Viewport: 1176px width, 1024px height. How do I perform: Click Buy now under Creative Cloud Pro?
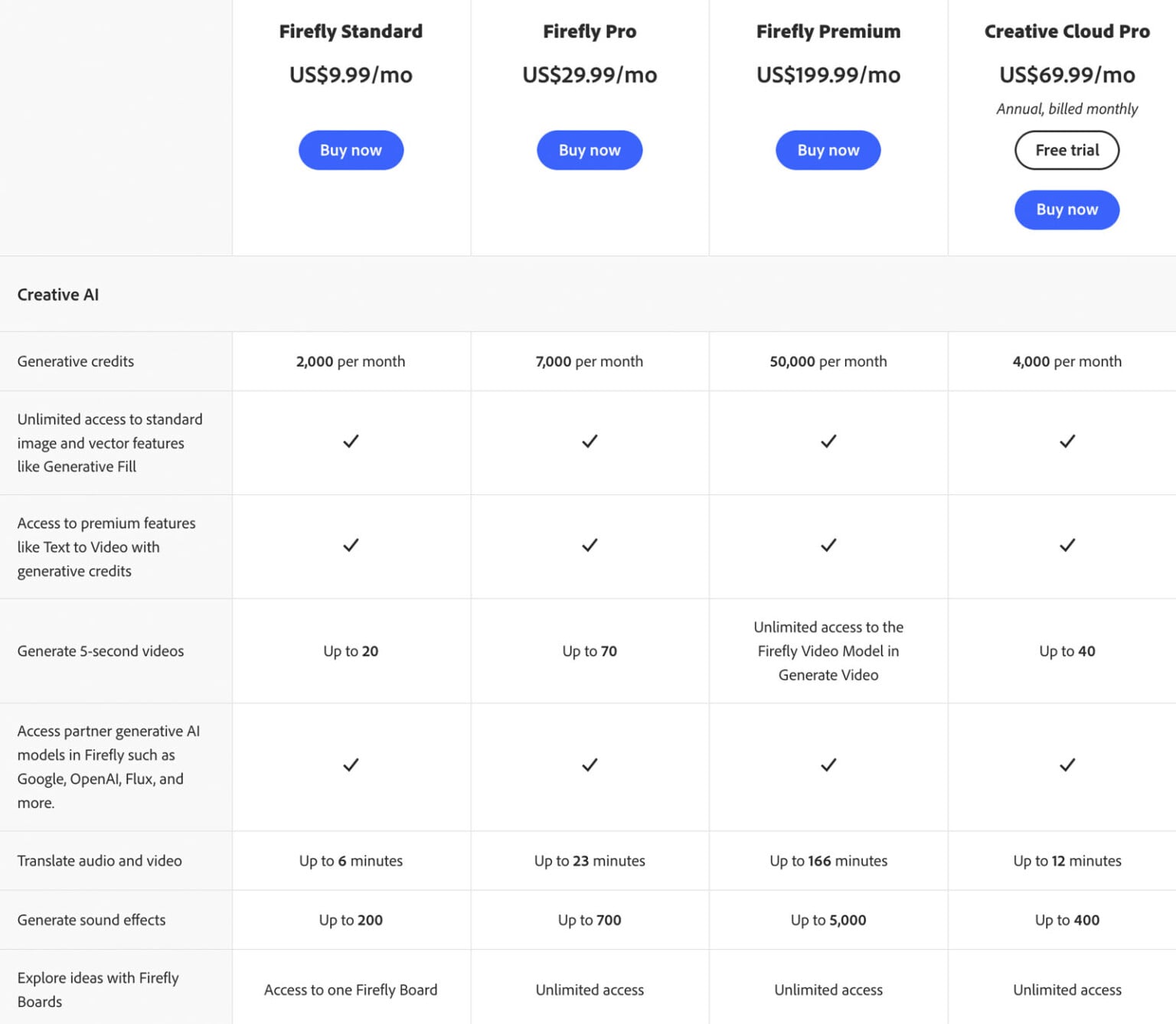click(x=1067, y=209)
